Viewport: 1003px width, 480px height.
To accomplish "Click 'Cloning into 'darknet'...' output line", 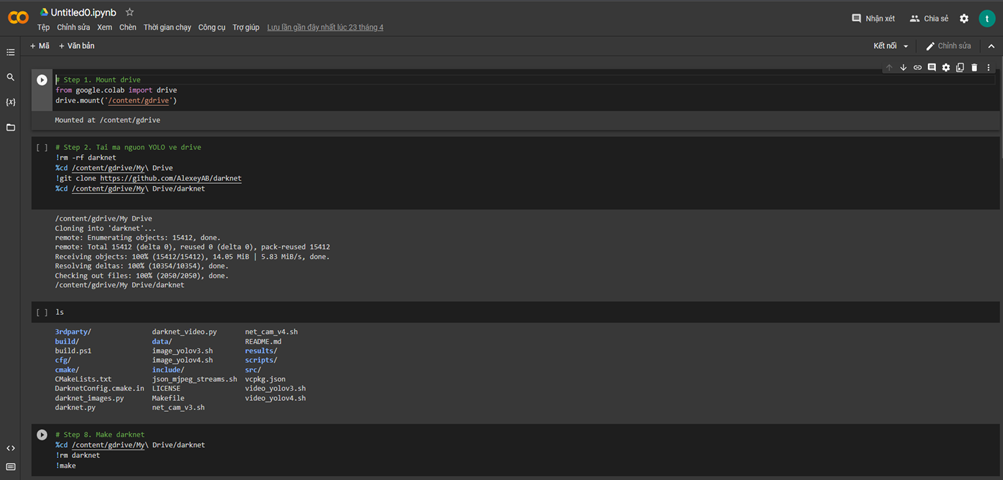I will 105,228.
